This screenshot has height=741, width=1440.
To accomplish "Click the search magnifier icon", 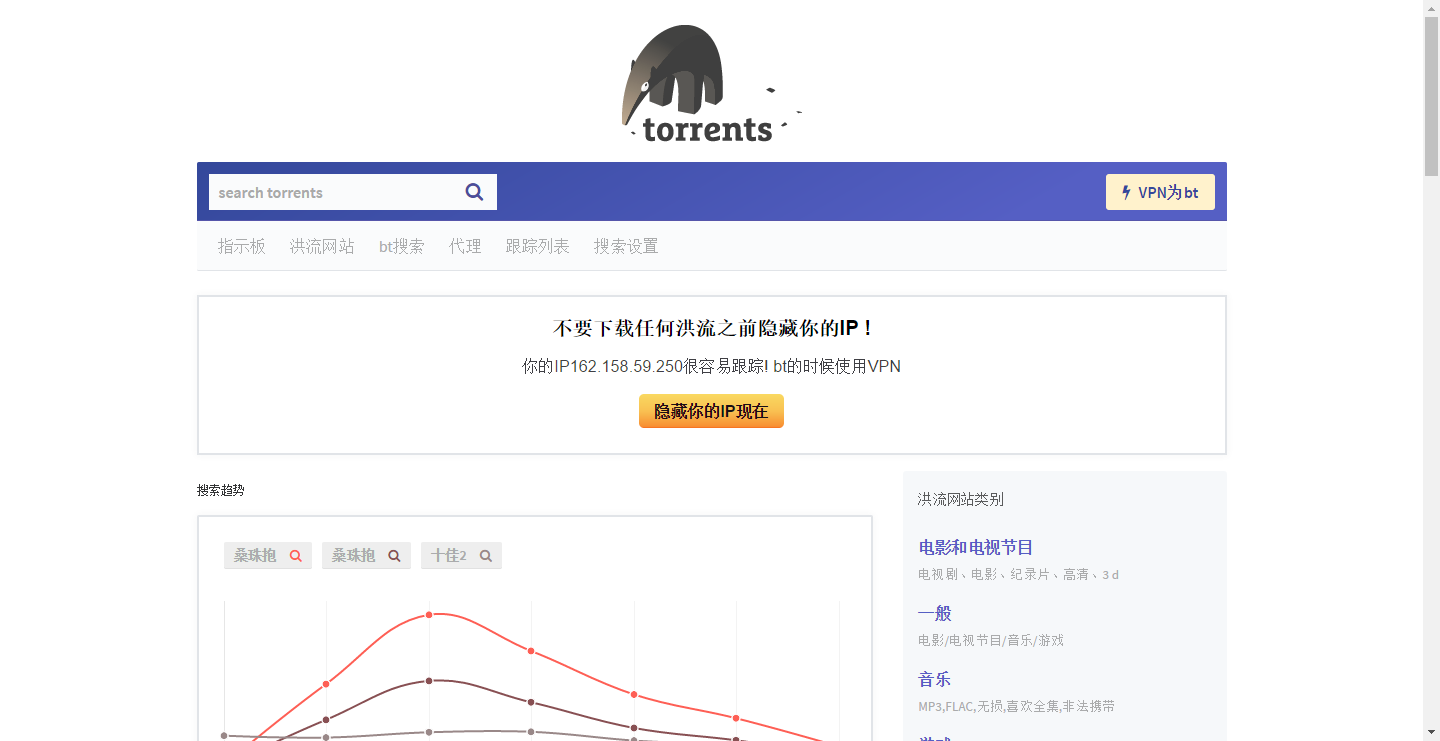I will [x=474, y=192].
